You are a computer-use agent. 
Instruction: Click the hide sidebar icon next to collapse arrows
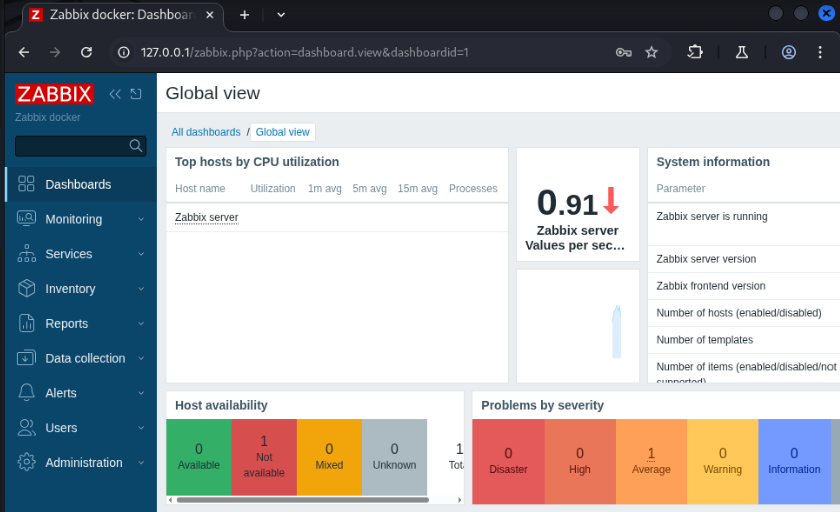coord(136,94)
